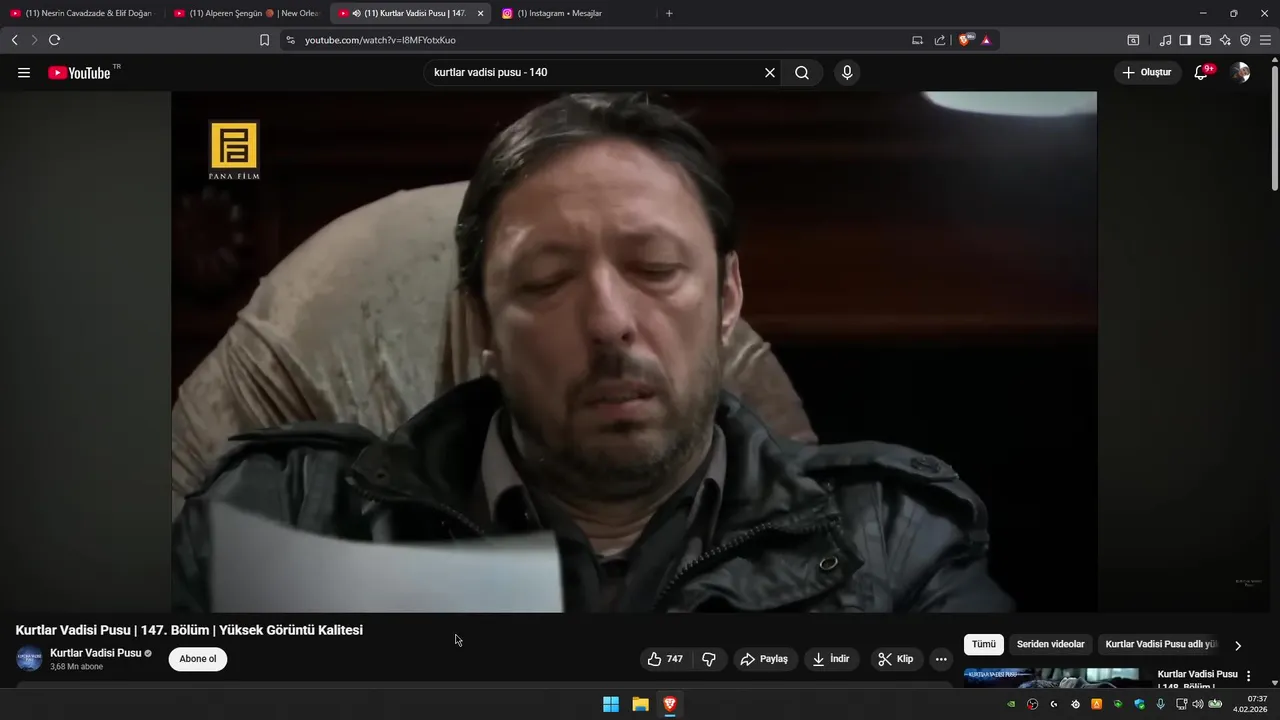The width and height of the screenshot is (1280, 720).
Task: Open the Brave main menu
Action: [1265, 40]
